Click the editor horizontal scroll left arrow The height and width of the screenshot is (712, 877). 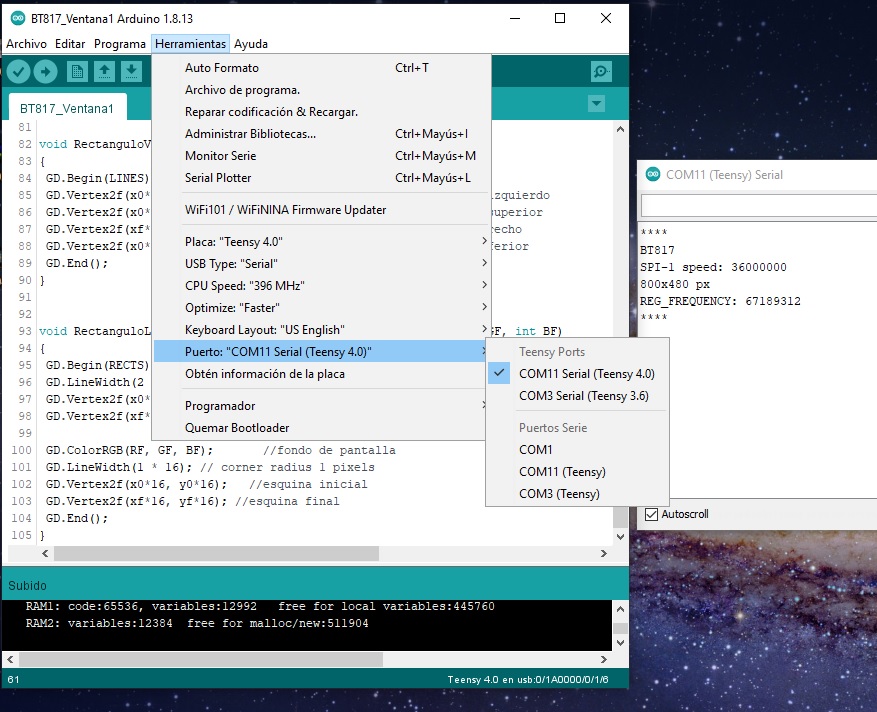pos(45,553)
